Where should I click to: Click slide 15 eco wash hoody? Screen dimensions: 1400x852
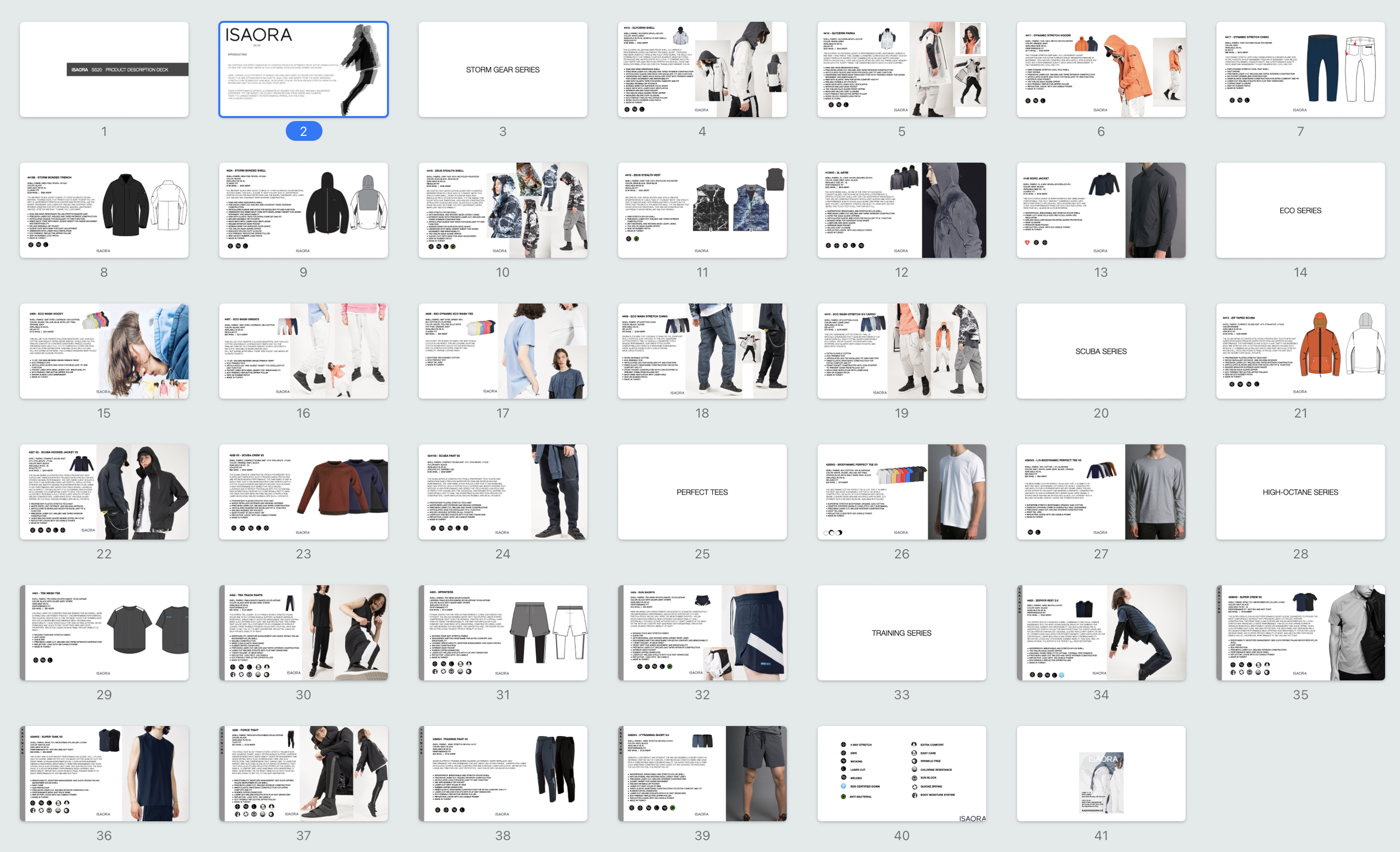[x=104, y=351]
